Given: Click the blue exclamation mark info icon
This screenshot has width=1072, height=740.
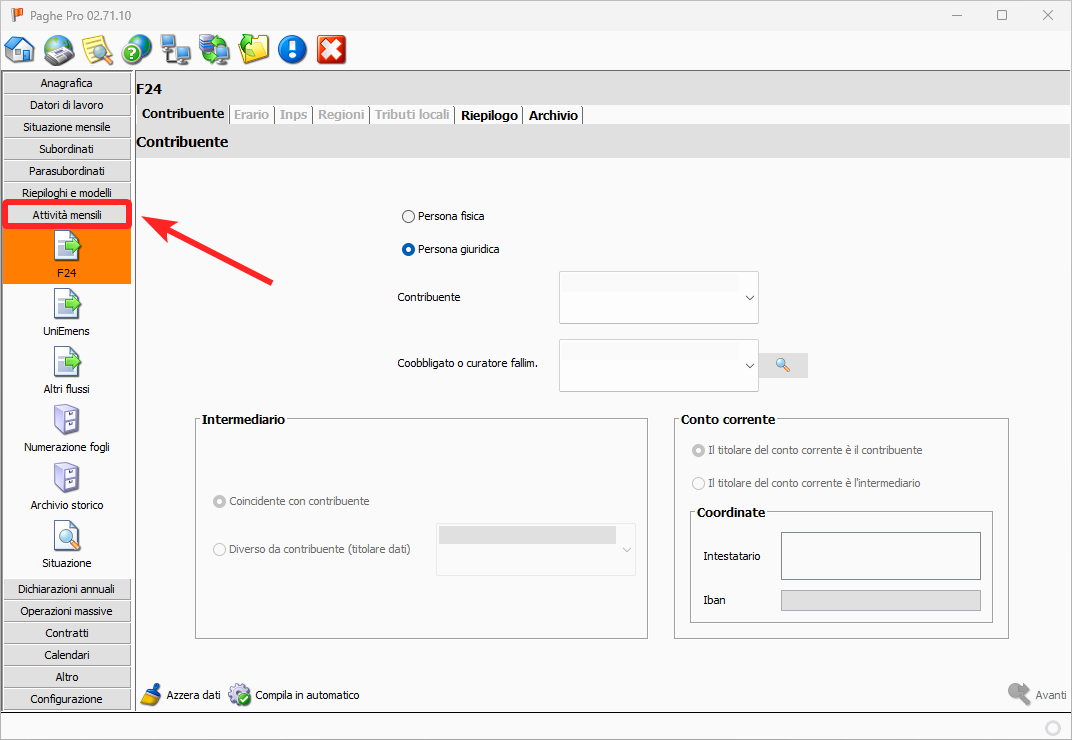Looking at the screenshot, I should (292, 49).
